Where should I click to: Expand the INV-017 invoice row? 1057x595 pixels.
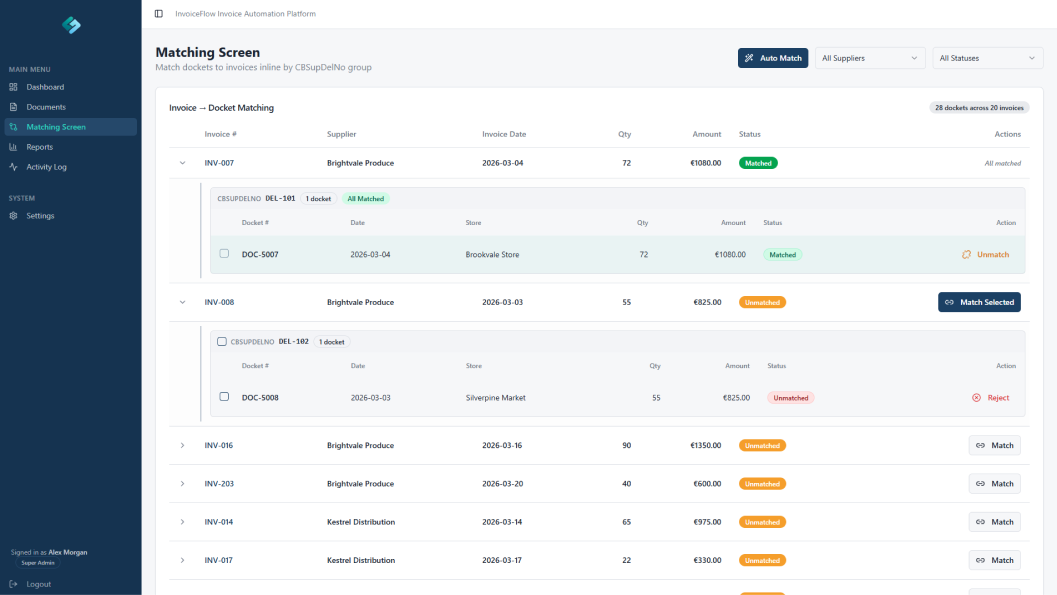(x=183, y=561)
